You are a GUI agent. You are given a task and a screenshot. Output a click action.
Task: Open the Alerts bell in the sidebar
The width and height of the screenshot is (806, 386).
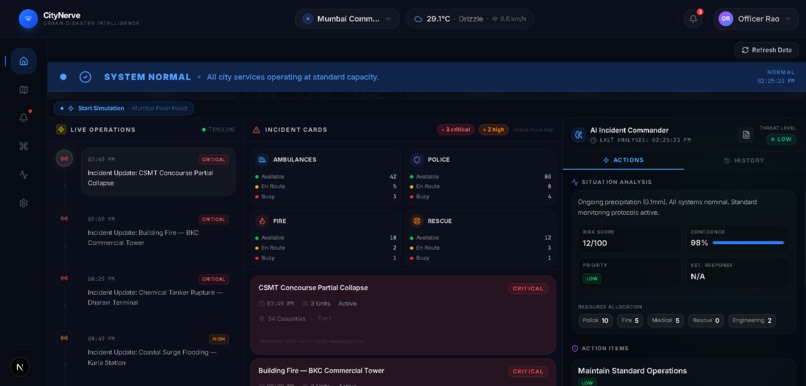(23, 118)
